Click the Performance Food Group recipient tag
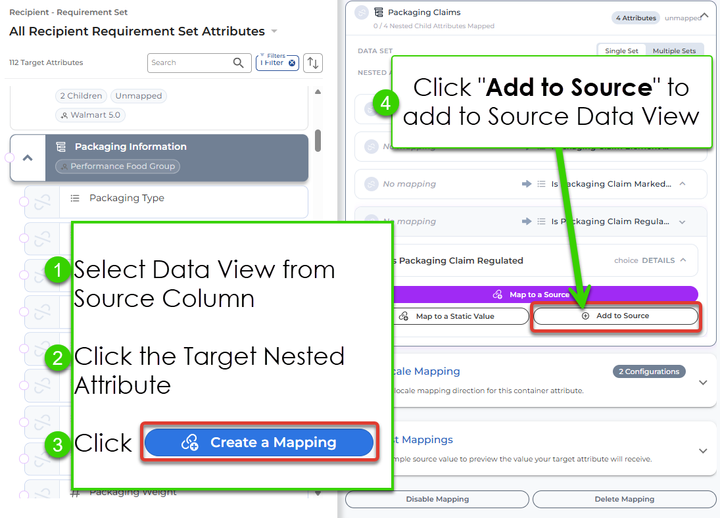Viewport: 720px width, 518px height. click(118, 166)
